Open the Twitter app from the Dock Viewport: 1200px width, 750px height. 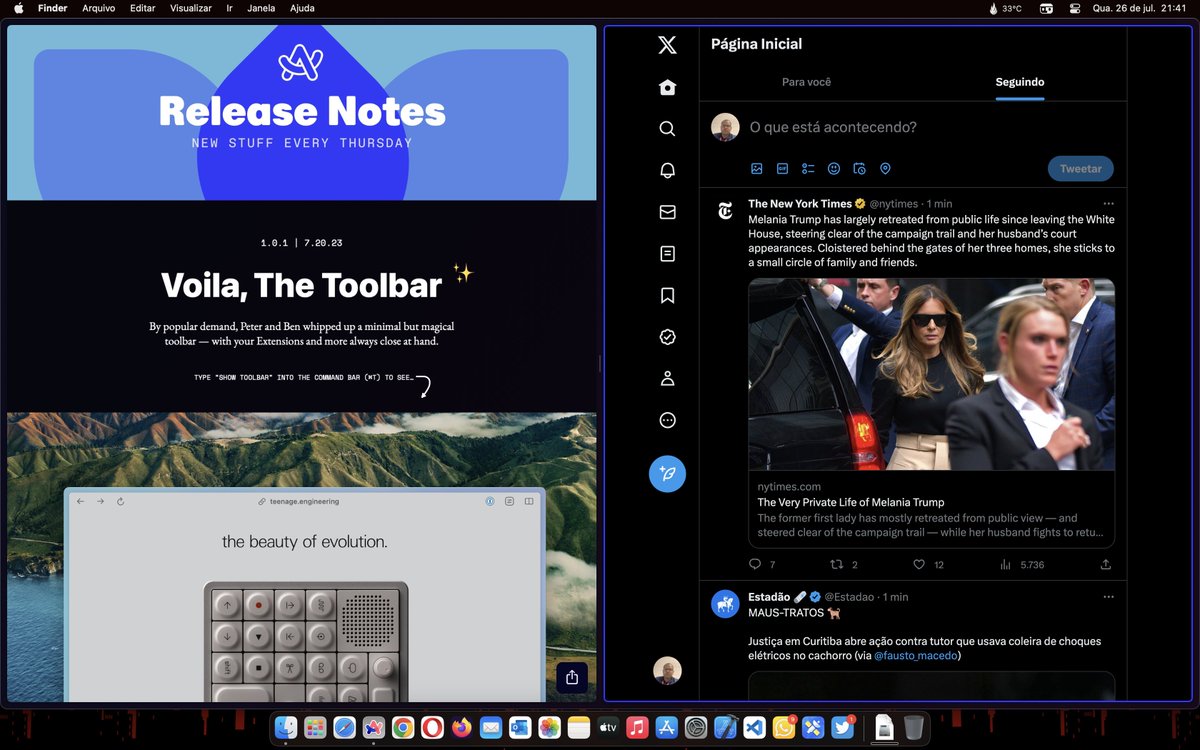coord(842,728)
